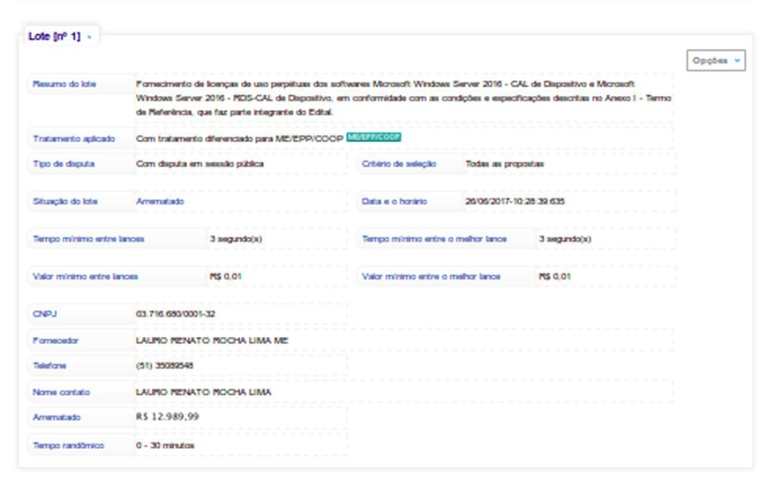This screenshot has height=486, width=768.
Task: Click the green ME/EPP/COOP badge
Action: (373, 137)
